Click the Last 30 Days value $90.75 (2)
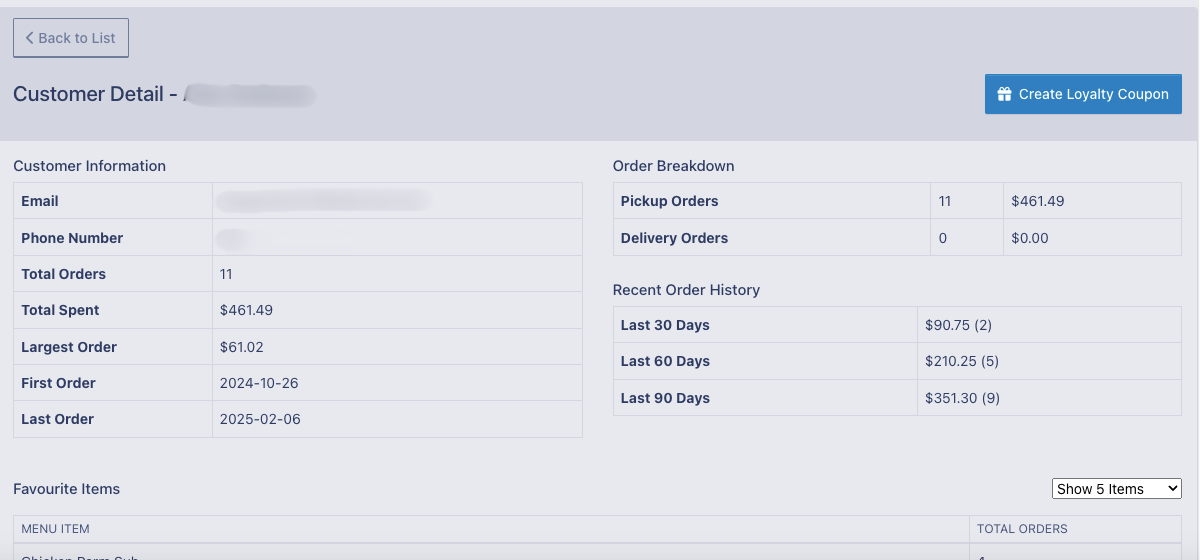The height and width of the screenshot is (560, 1200). point(959,325)
